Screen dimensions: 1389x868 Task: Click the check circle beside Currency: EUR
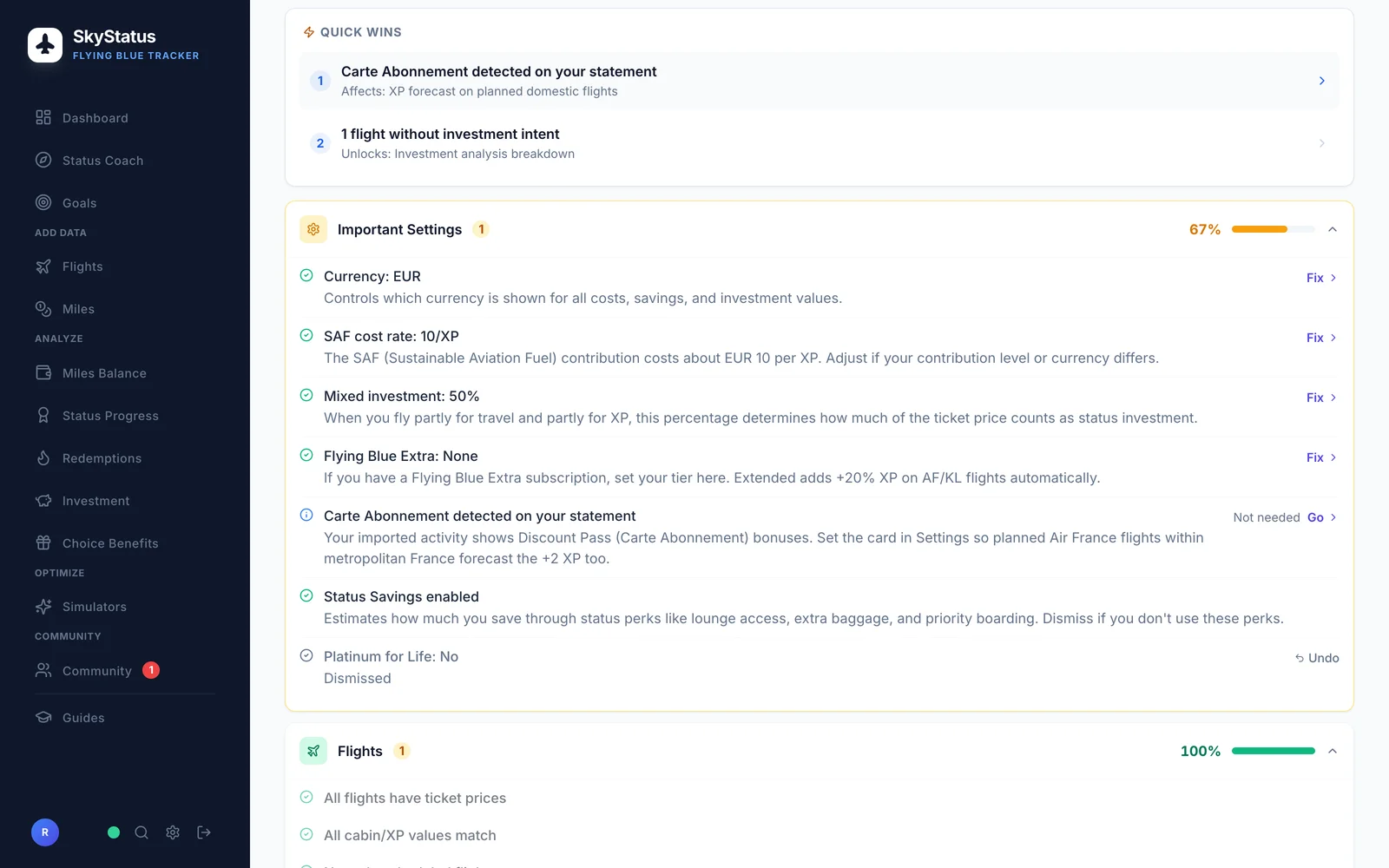(306, 275)
